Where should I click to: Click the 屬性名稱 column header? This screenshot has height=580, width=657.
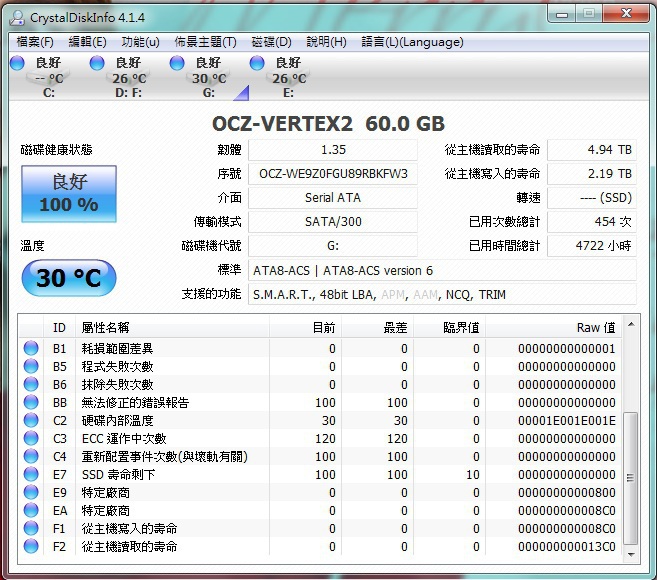click(x=172, y=327)
